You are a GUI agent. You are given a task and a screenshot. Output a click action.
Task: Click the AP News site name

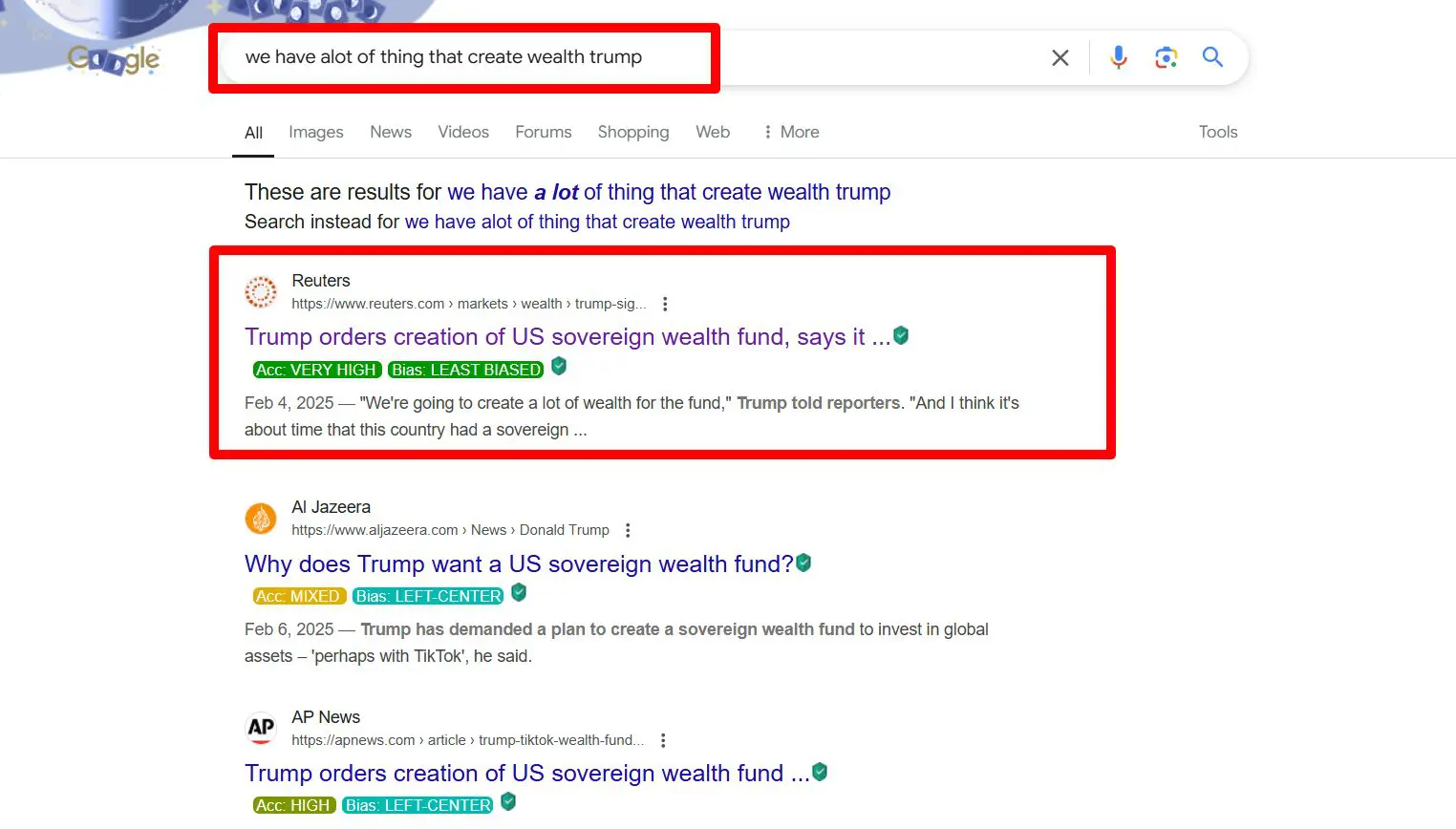pos(326,717)
